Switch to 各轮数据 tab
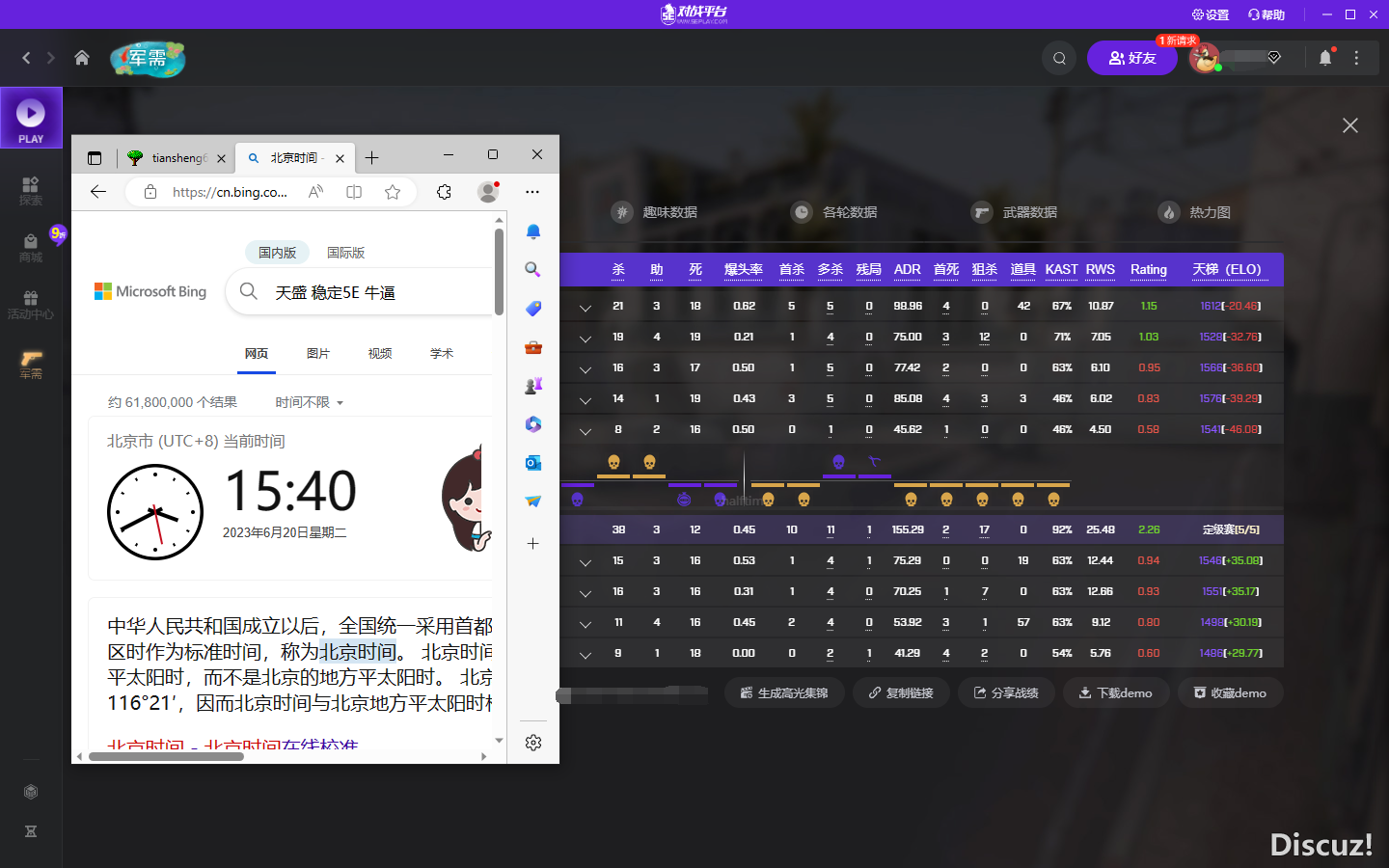The width and height of the screenshot is (1389, 868). click(834, 212)
